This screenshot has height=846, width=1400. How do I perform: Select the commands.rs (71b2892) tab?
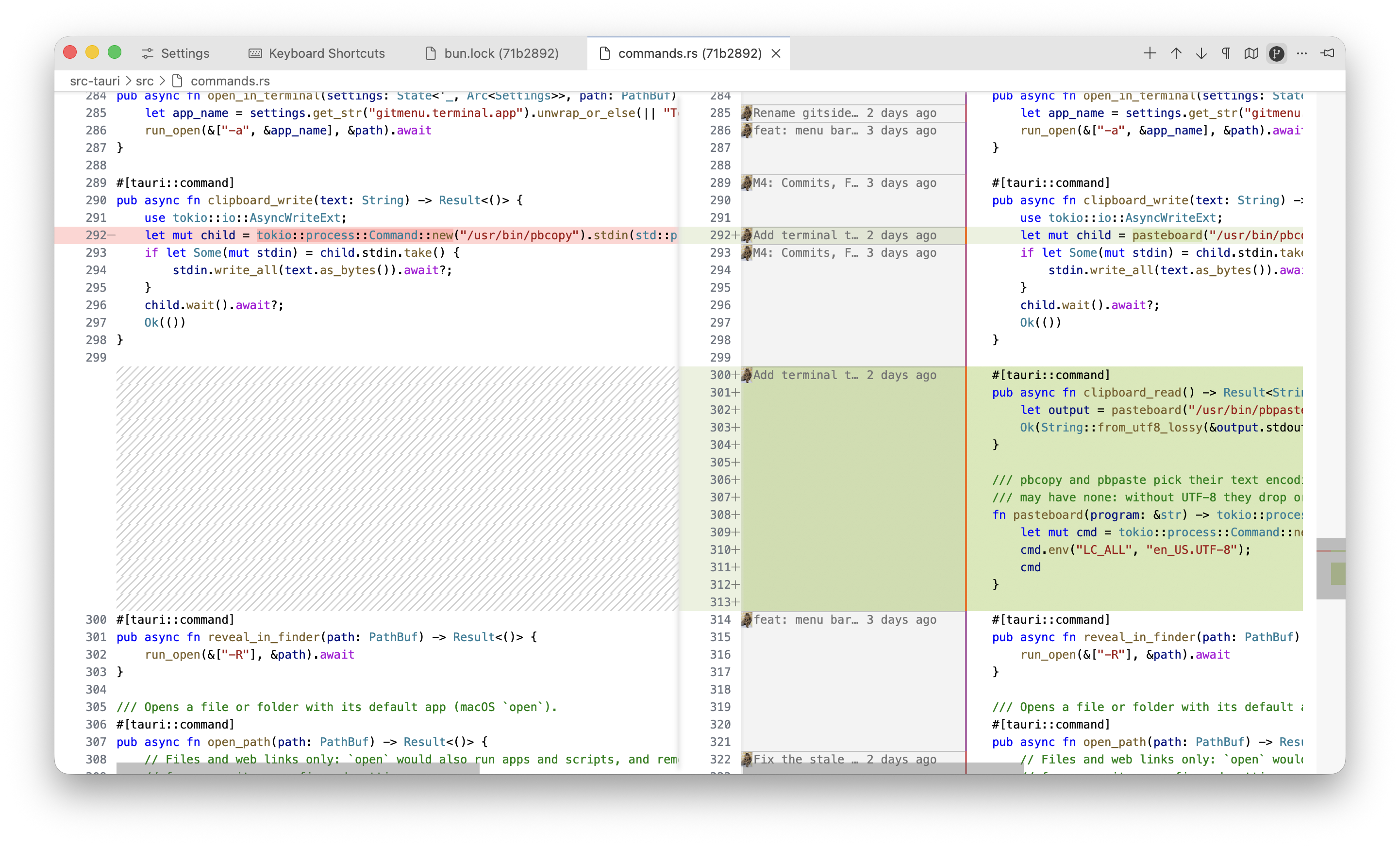pos(689,53)
